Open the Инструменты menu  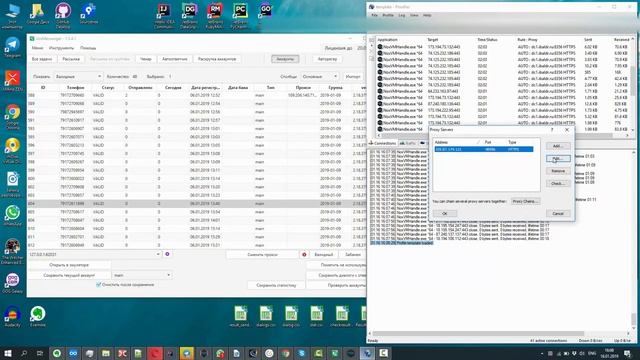pos(61,48)
